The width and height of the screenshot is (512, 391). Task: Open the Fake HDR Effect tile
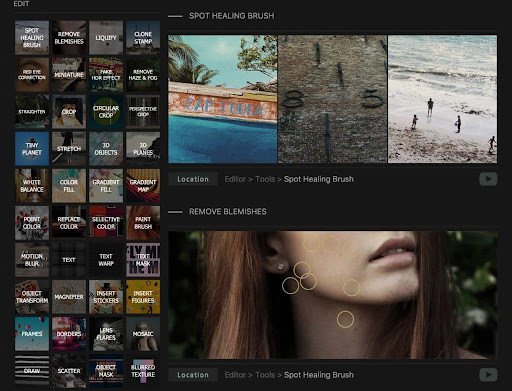pyautogui.click(x=106, y=75)
